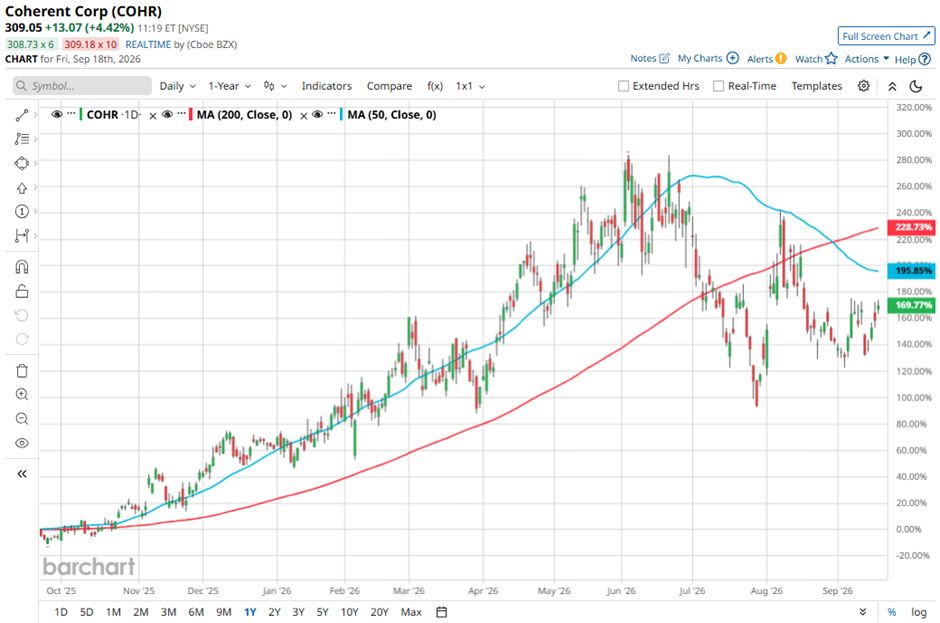This screenshot has width=940, height=623.
Task: Select the 6M time range tab
Action: pyautogui.click(x=196, y=612)
